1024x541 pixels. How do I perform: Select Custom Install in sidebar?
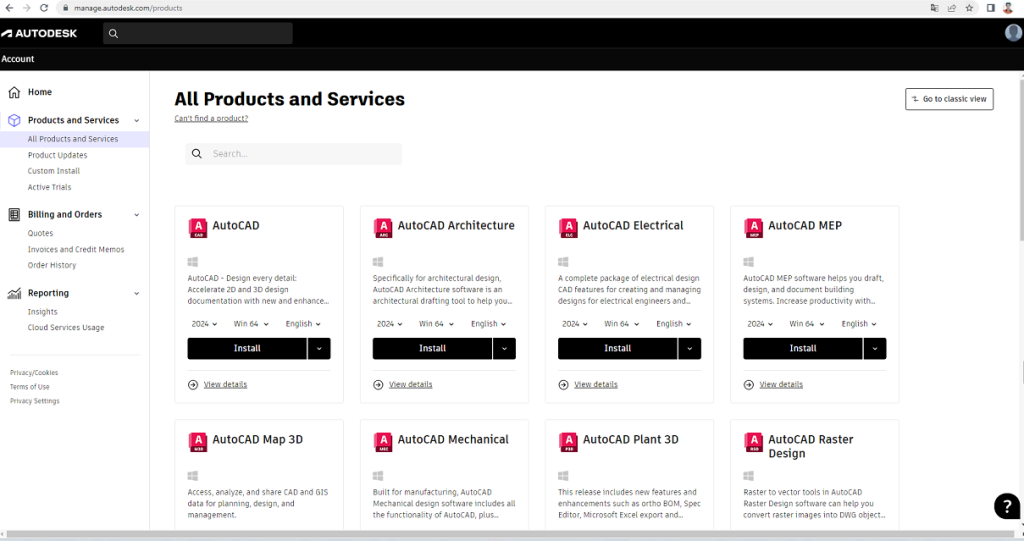[x=54, y=171]
